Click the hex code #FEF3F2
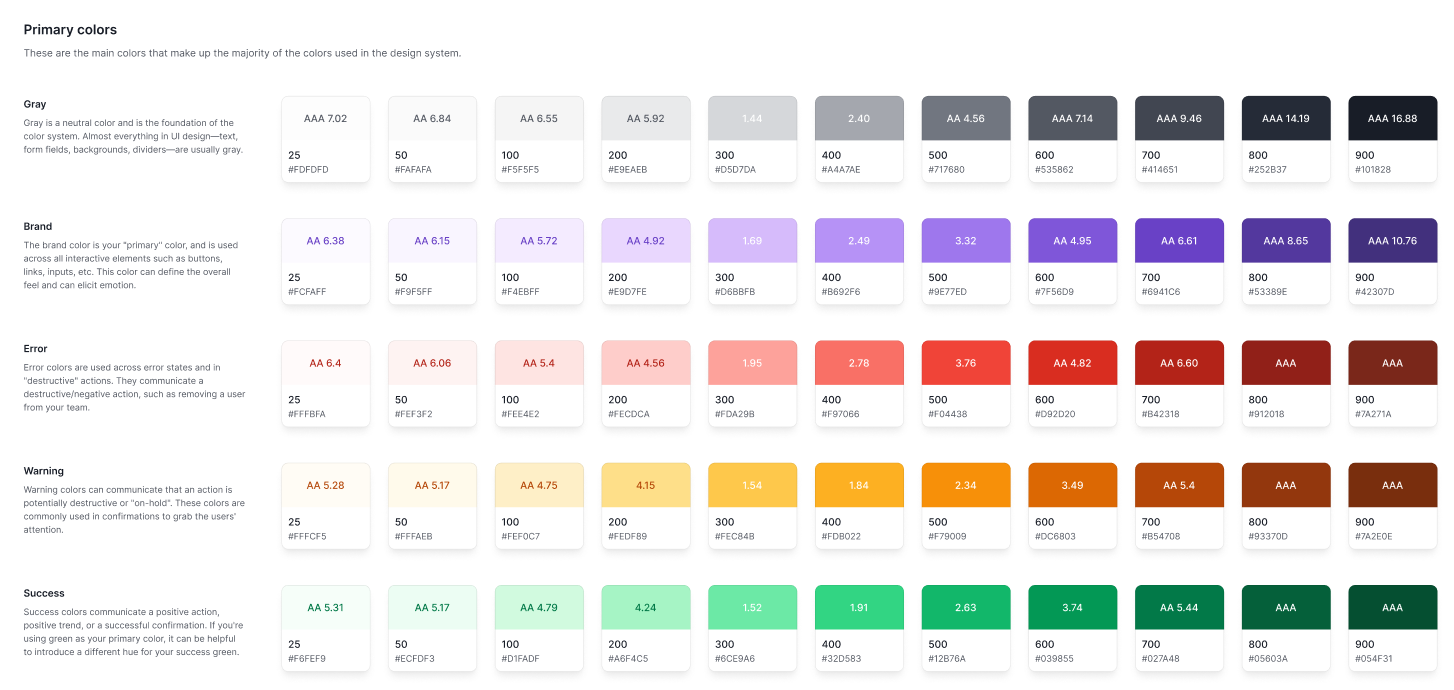This screenshot has height=690, width=1454. [414, 414]
